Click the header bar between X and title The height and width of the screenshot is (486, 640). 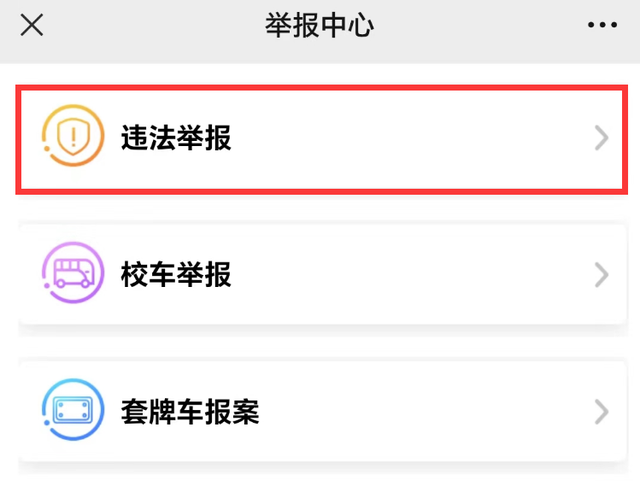150,25
